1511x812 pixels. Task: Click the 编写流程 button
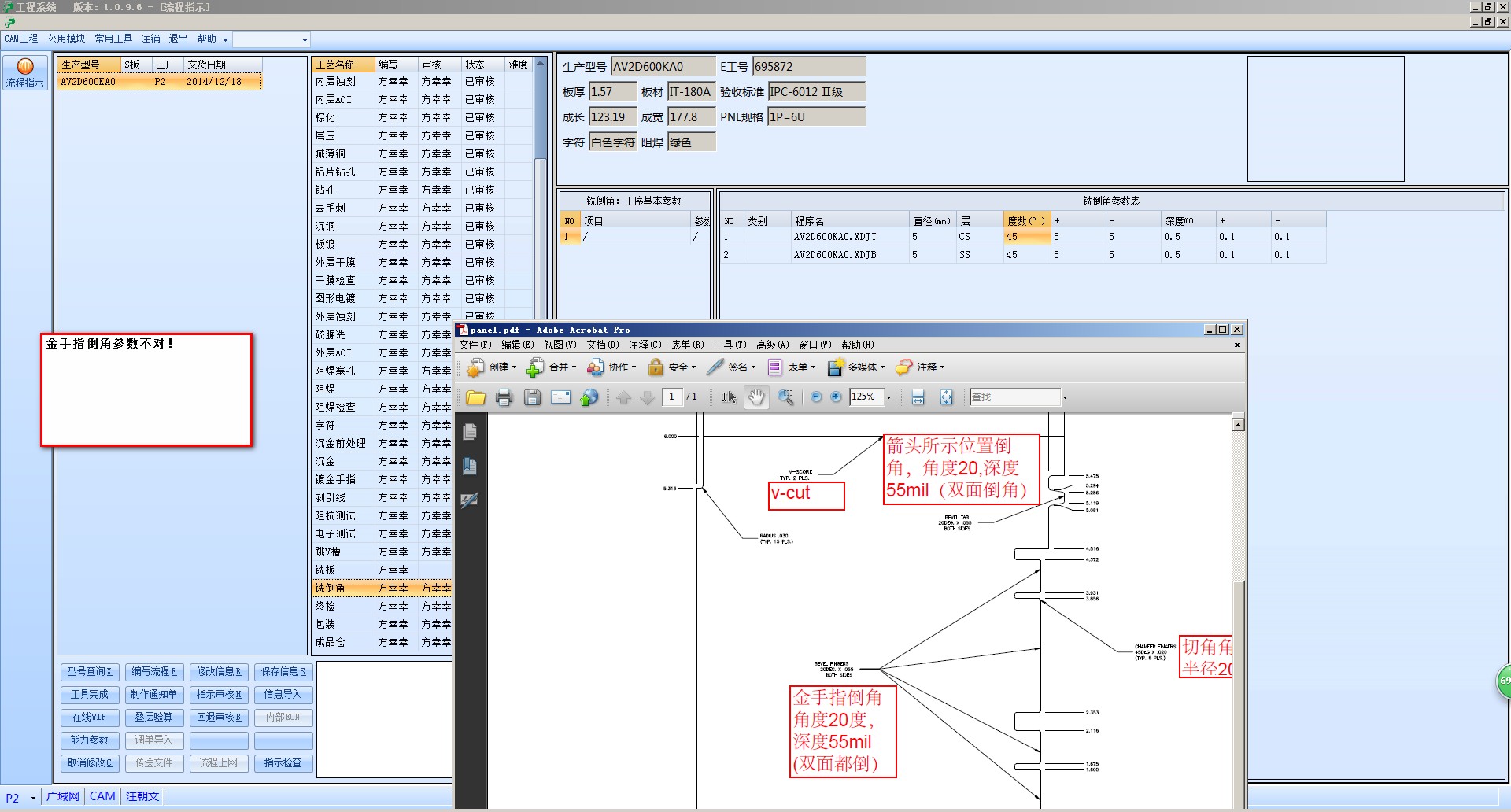pyautogui.click(x=154, y=672)
